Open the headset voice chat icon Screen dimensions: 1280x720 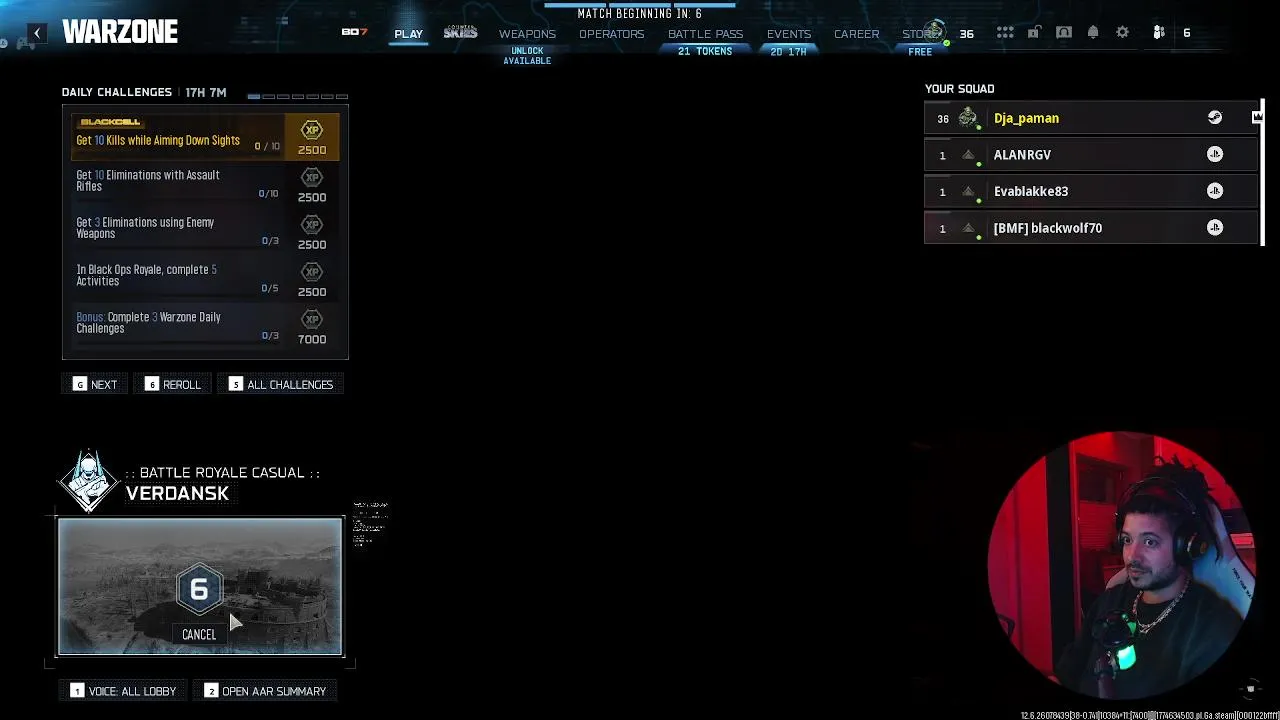tap(1064, 33)
